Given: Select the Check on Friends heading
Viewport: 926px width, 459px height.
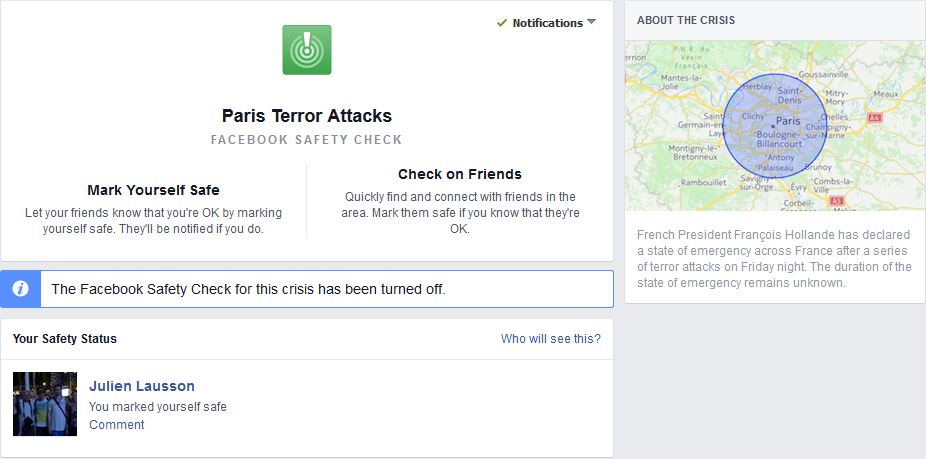Looking at the screenshot, I should [459, 174].
